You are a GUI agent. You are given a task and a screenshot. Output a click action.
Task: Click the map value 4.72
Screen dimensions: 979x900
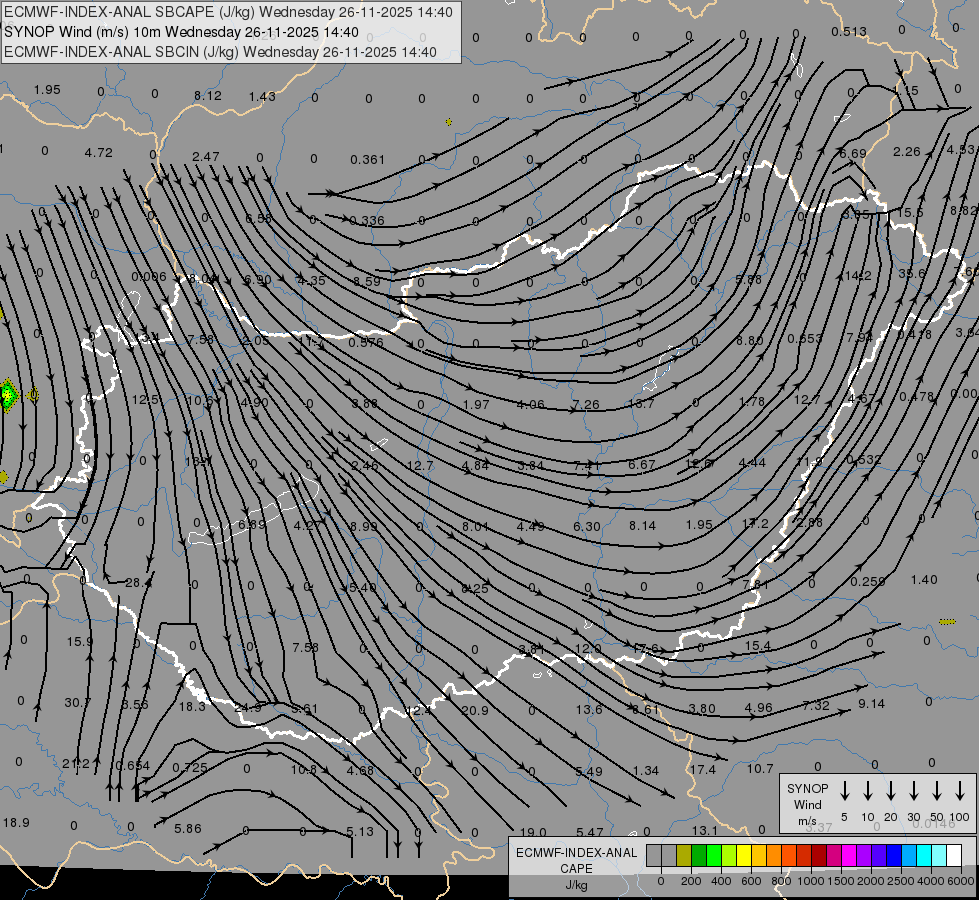pos(99,152)
